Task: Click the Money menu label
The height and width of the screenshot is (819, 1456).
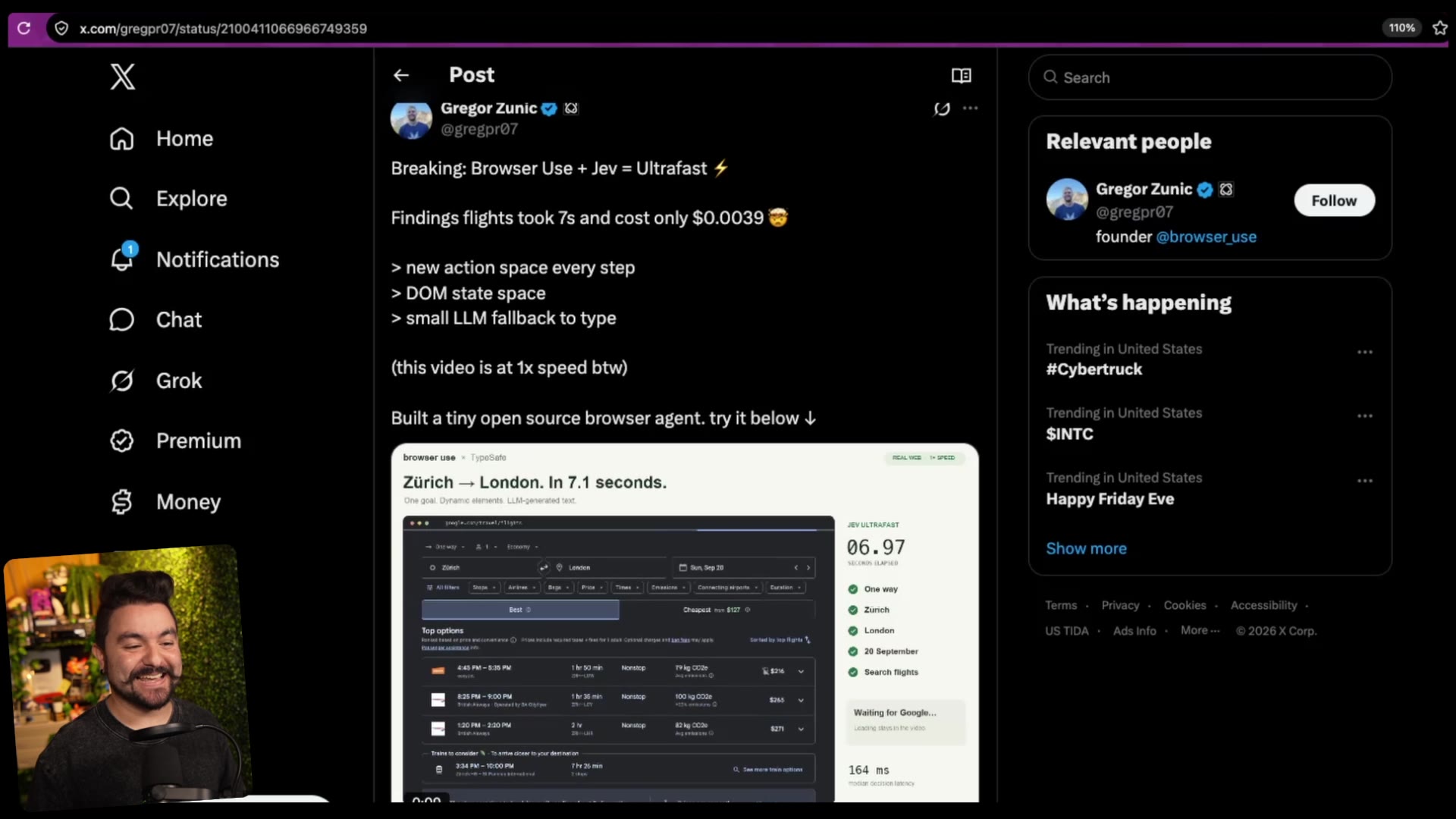Action: pos(188,502)
